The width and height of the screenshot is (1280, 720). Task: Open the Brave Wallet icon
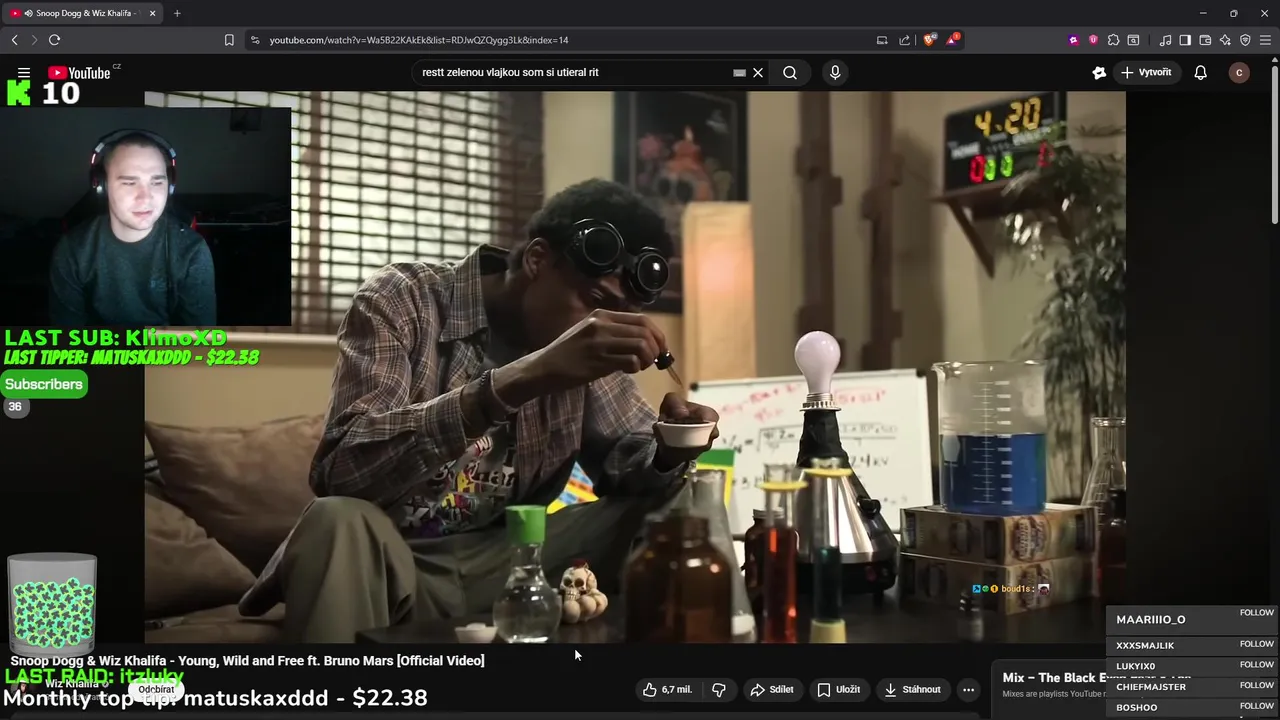(x=1205, y=40)
